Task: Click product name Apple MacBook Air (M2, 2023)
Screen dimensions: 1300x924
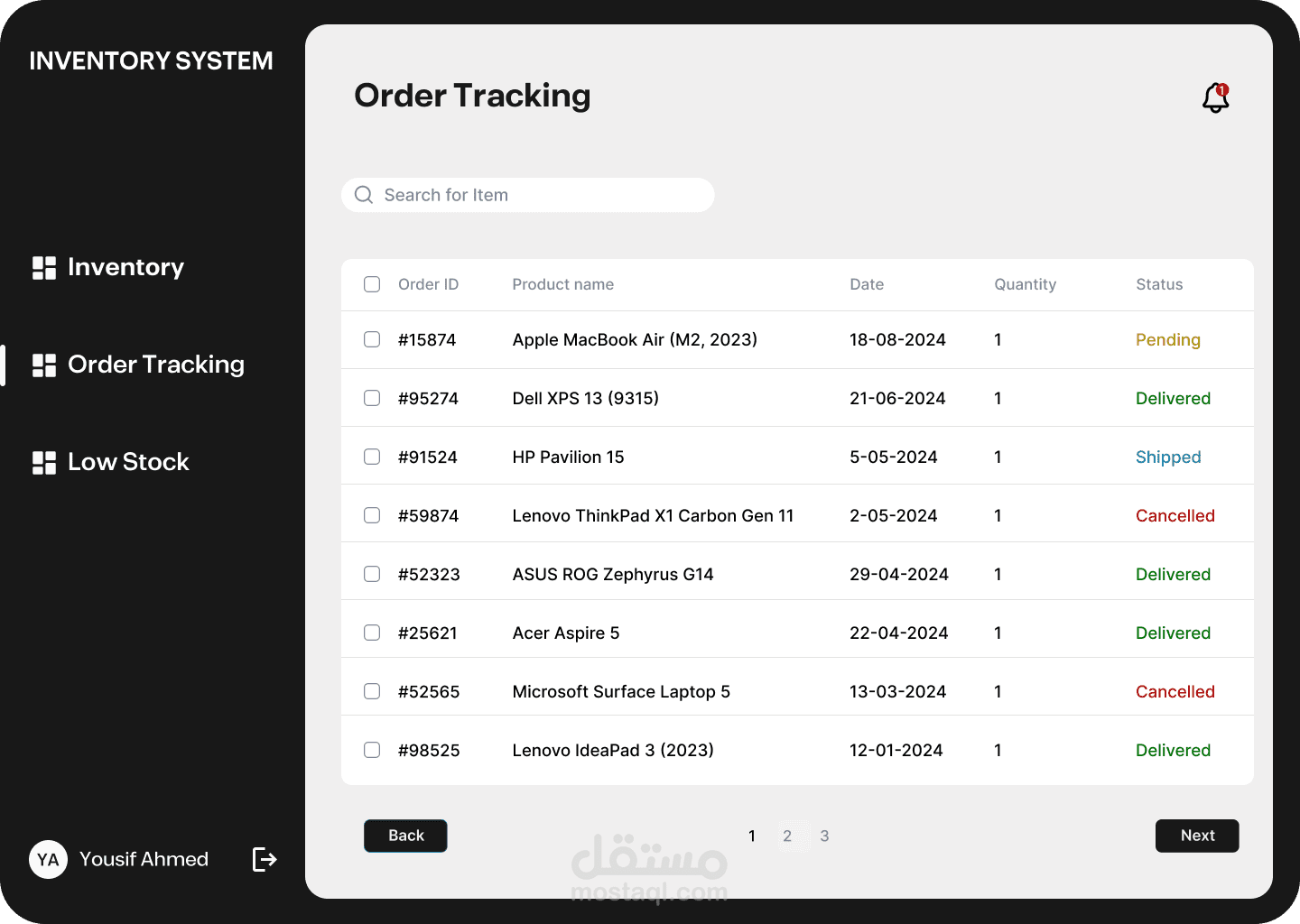Action: pyautogui.click(x=635, y=340)
